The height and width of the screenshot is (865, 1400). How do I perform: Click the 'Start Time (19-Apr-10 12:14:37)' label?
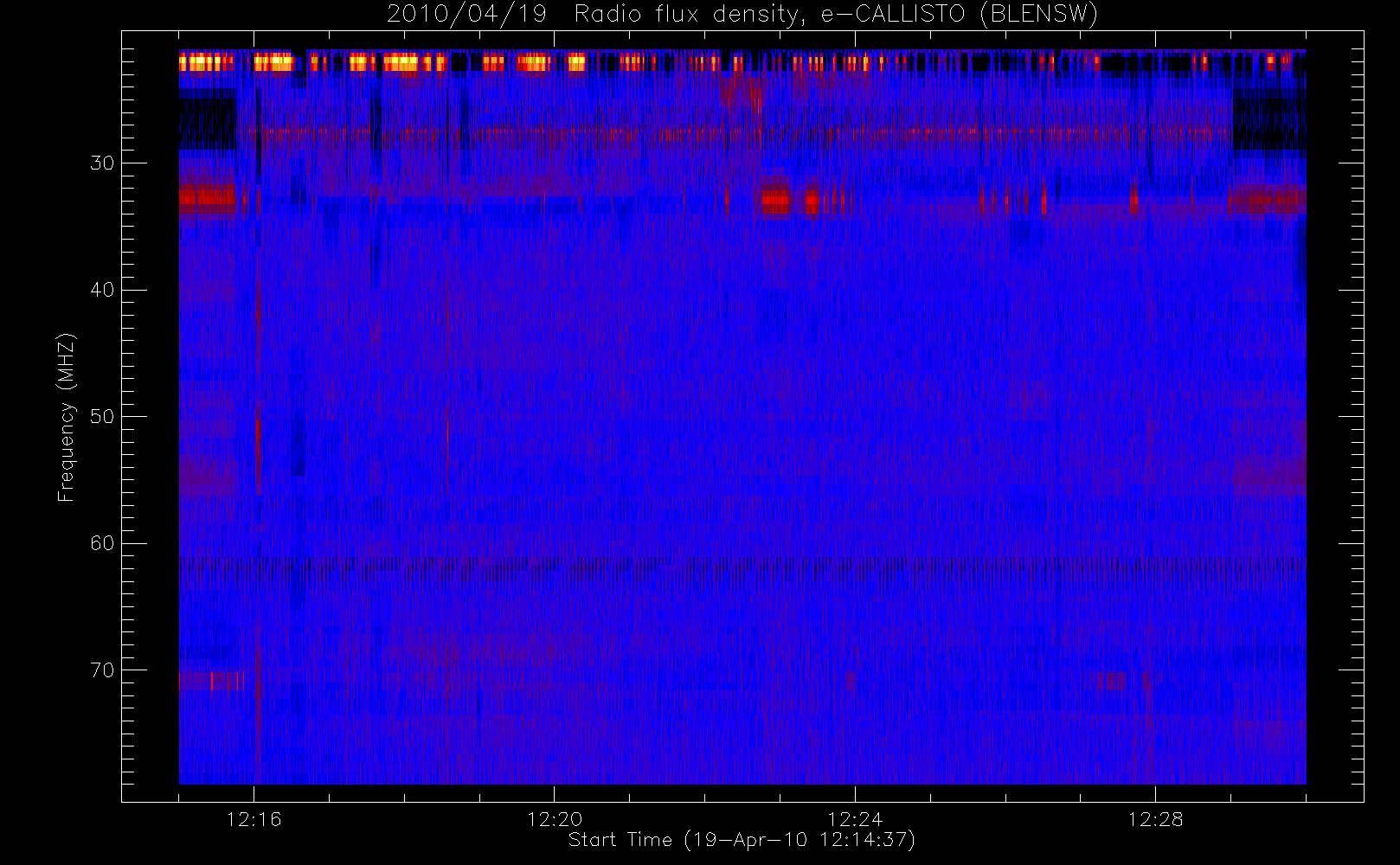pyautogui.click(x=742, y=840)
